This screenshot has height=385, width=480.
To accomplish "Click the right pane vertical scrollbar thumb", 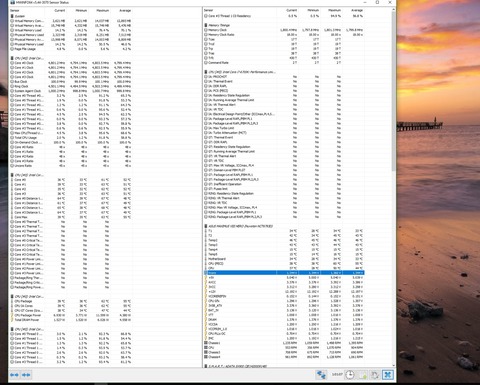I will point(394,92).
